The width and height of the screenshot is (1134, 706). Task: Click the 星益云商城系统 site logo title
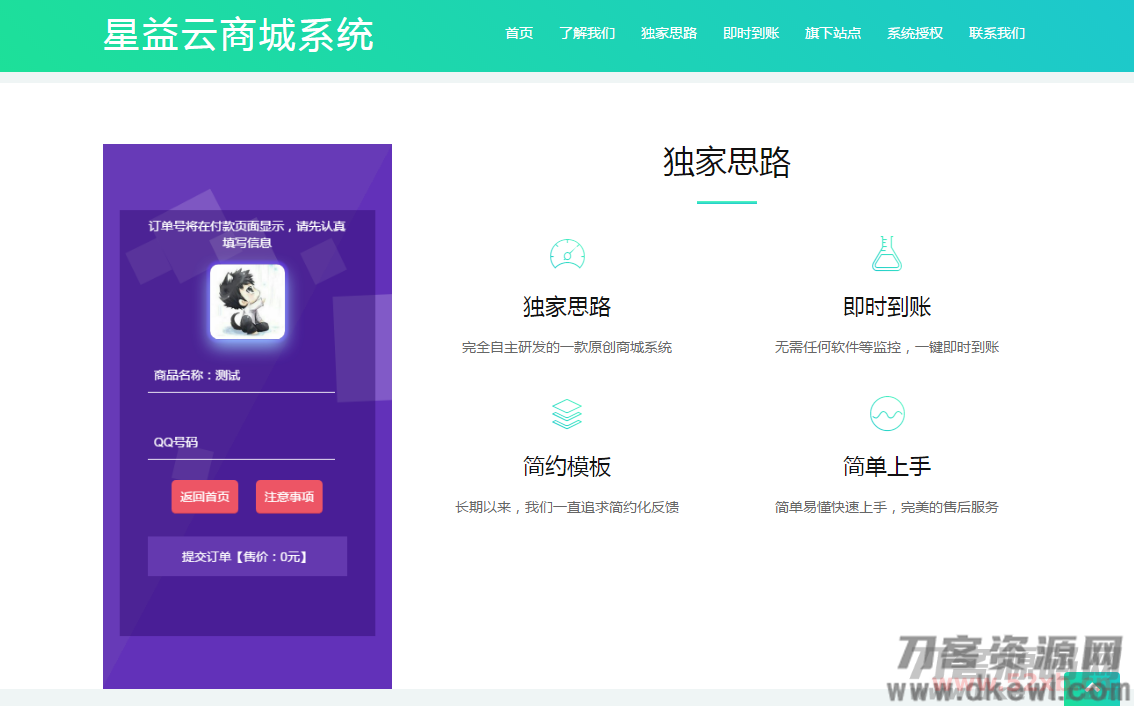(238, 35)
